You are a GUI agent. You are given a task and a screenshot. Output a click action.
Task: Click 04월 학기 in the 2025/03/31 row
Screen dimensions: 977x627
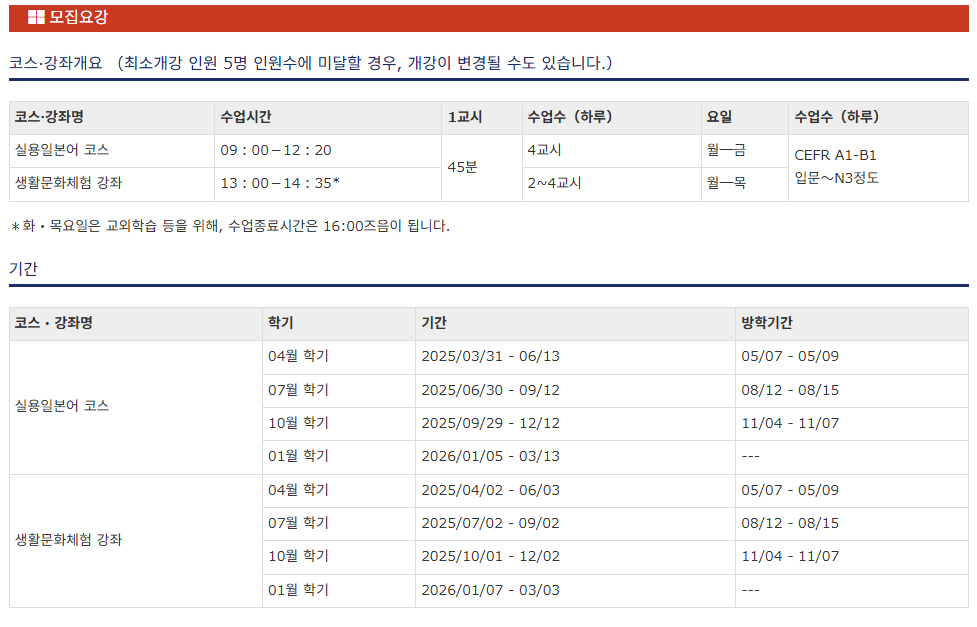[298, 356]
